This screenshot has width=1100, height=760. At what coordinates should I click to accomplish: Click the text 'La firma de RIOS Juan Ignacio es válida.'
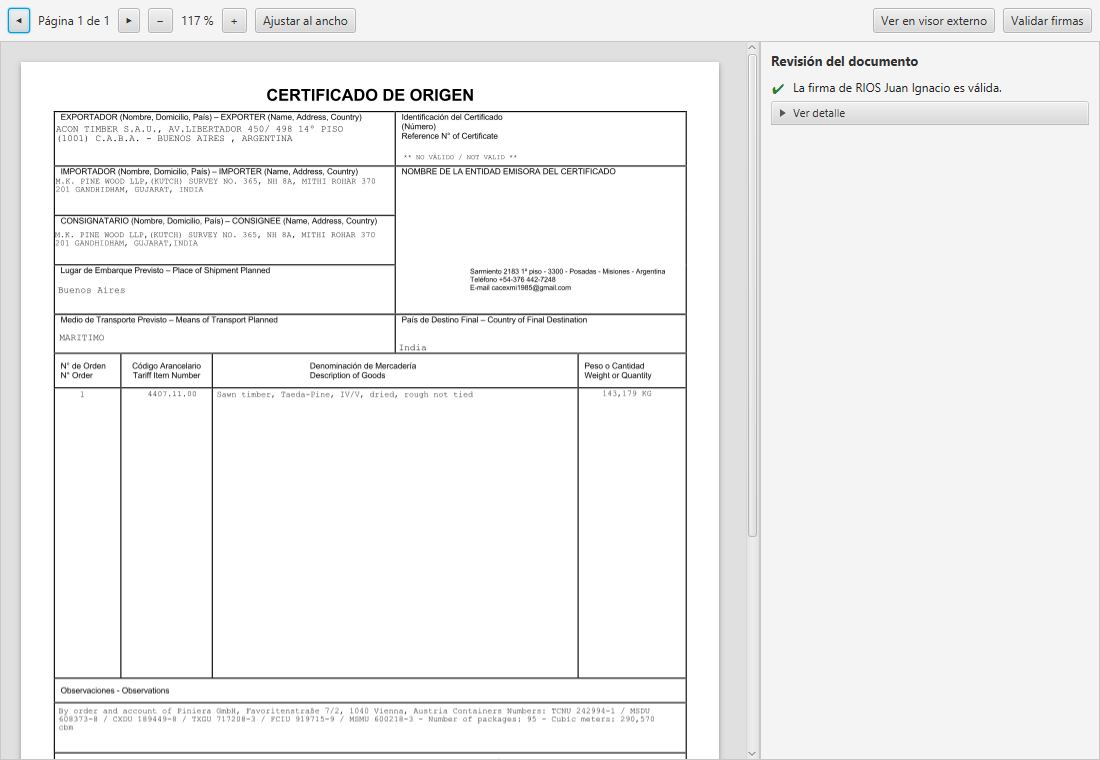pos(897,88)
